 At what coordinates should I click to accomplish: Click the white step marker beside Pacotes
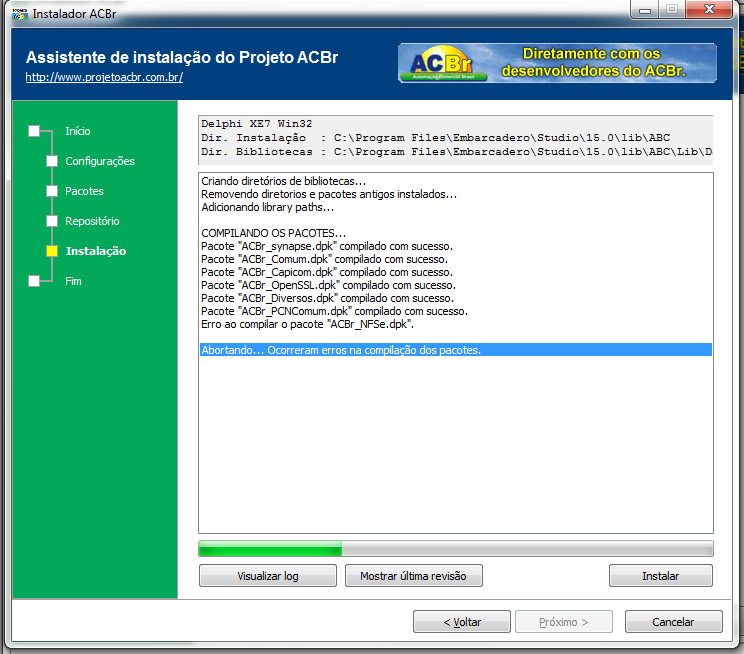tap(52, 191)
